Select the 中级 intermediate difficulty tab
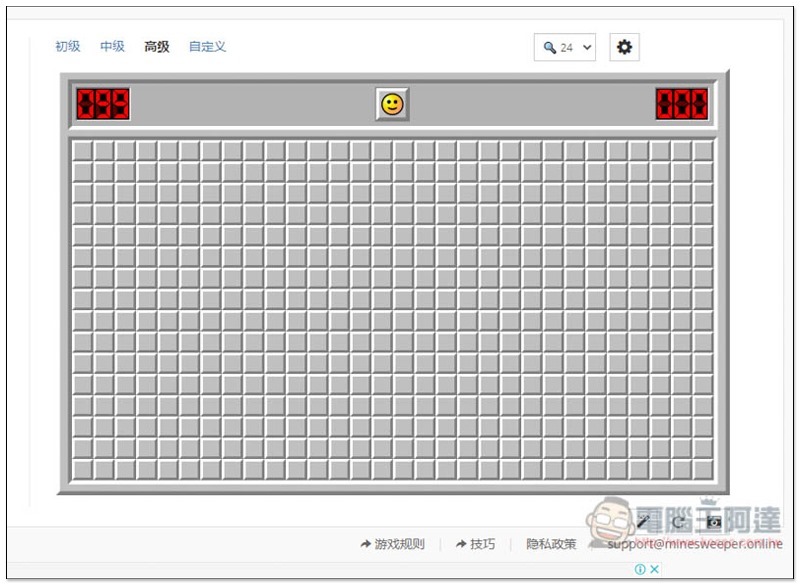The image size is (800, 586). [112, 46]
